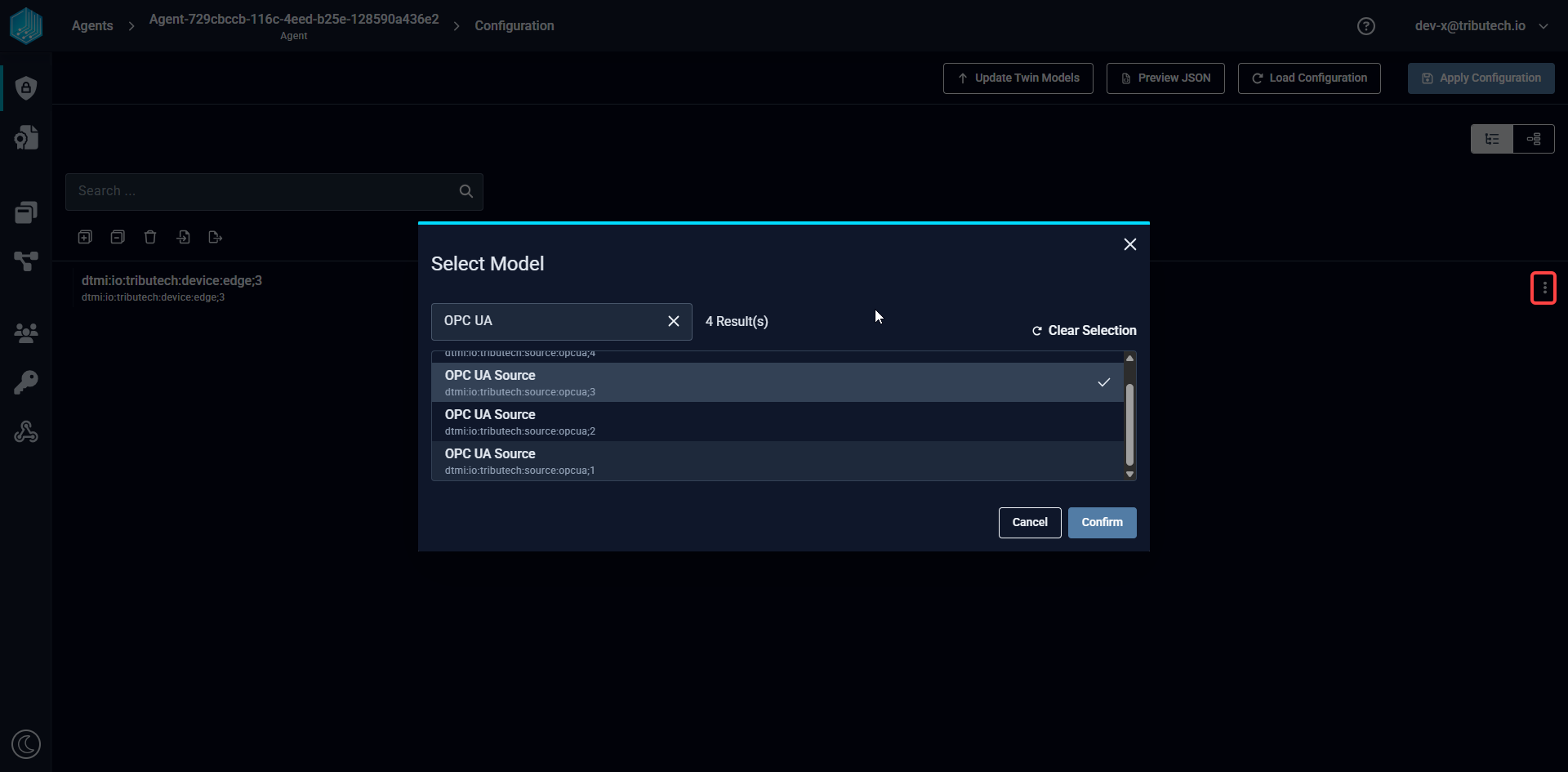Open the security shield sidebar icon
This screenshot has width=1568, height=772.
pos(26,87)
